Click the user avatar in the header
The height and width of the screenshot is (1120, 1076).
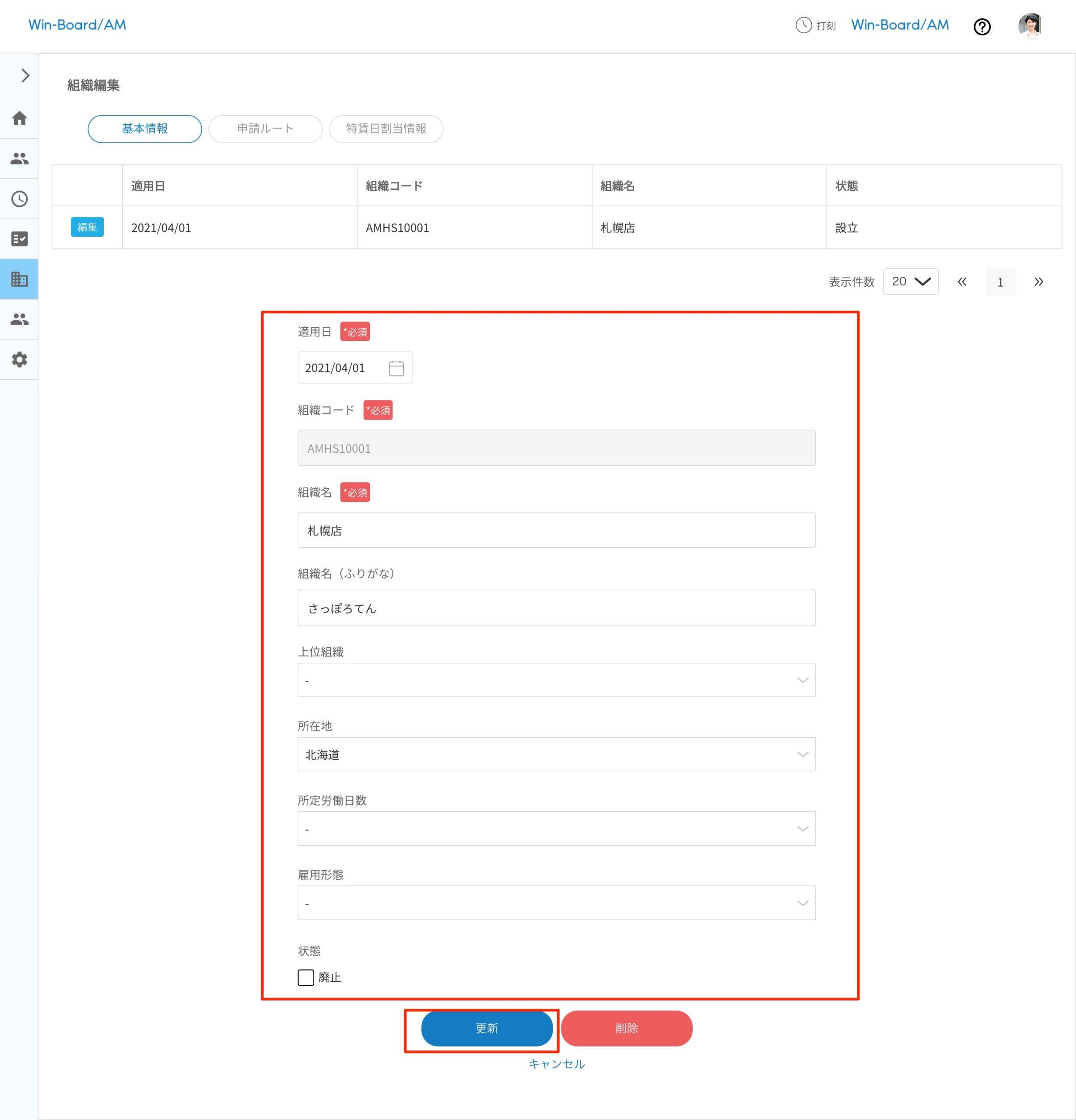[1030, 26]
